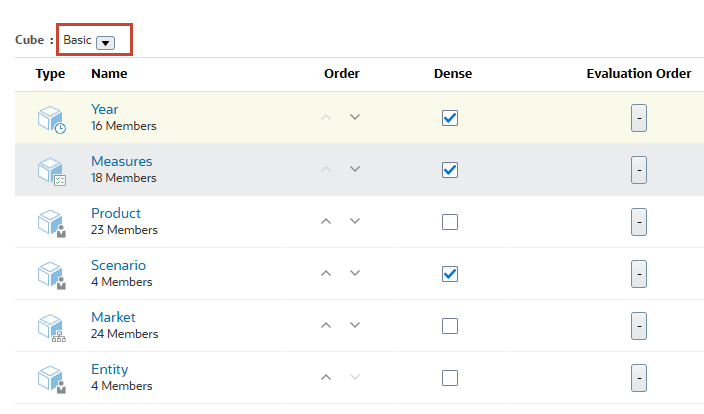Image resolution: width=704 pixels, height=414 pixels.
Task: Uncheck Dense for the Year dimension
Action: click(x=450, y=118)
